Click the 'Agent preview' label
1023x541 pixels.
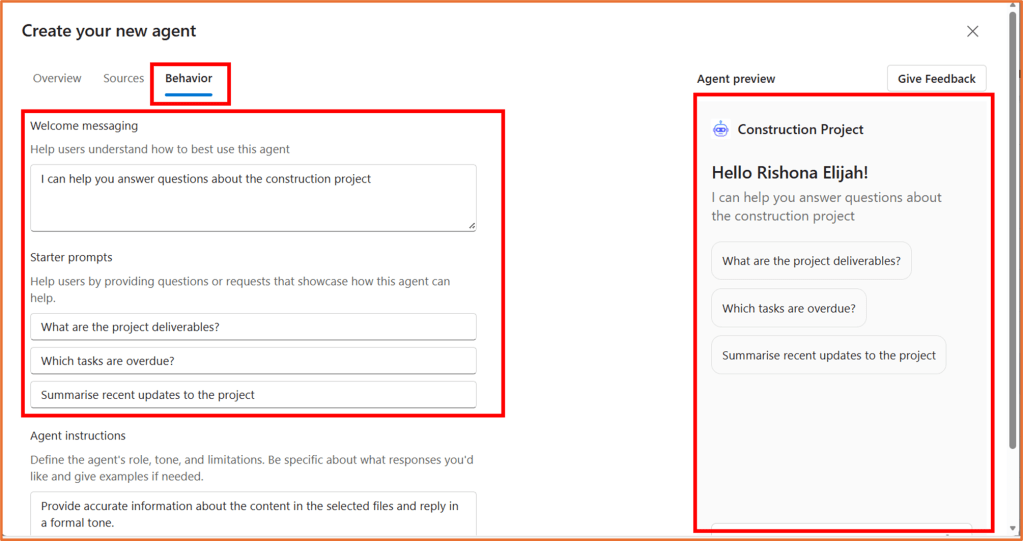pos(736,79)
